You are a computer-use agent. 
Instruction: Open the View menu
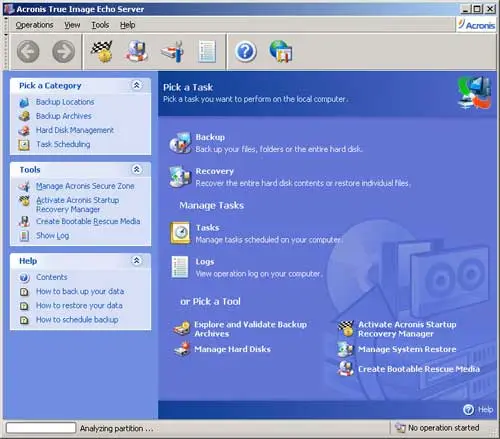click(72, 25)
